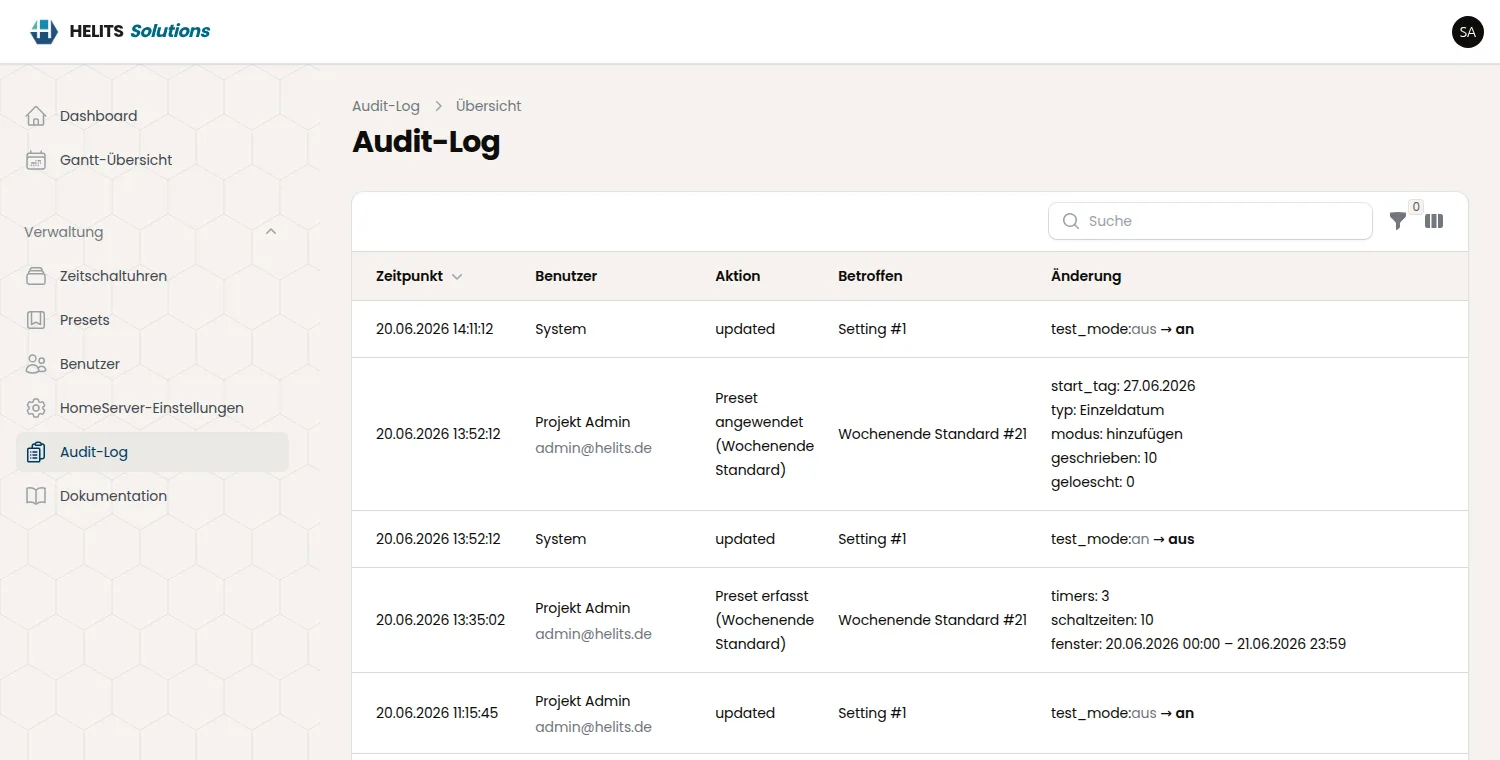The width and height of the screenshot is (1500, 760).
Task: Click 'typ: Einzeldatum' change line
Action: click(1108, 410)
